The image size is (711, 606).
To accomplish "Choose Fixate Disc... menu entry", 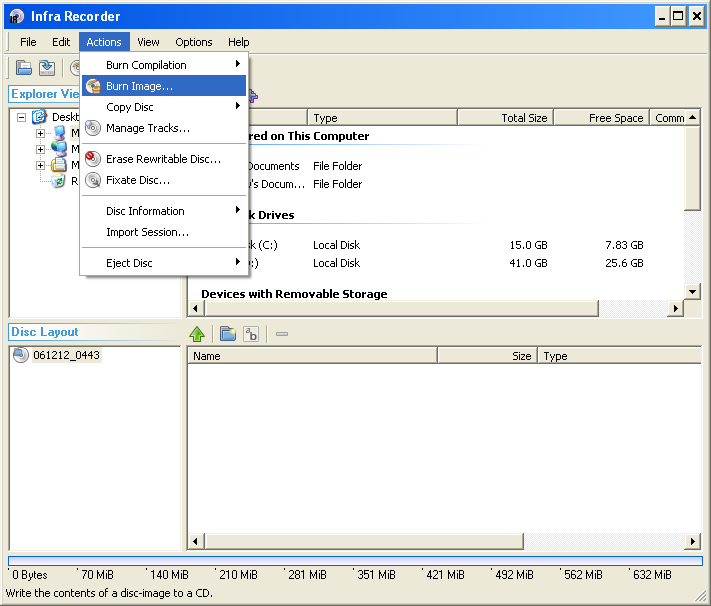I will (164, 180).
